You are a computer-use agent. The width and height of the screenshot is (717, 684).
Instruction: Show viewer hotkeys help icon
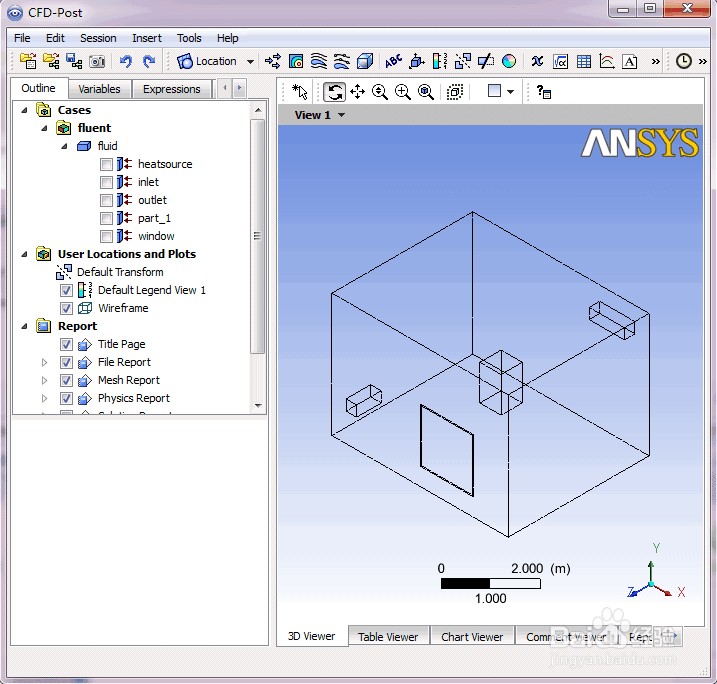coord(544,92)
